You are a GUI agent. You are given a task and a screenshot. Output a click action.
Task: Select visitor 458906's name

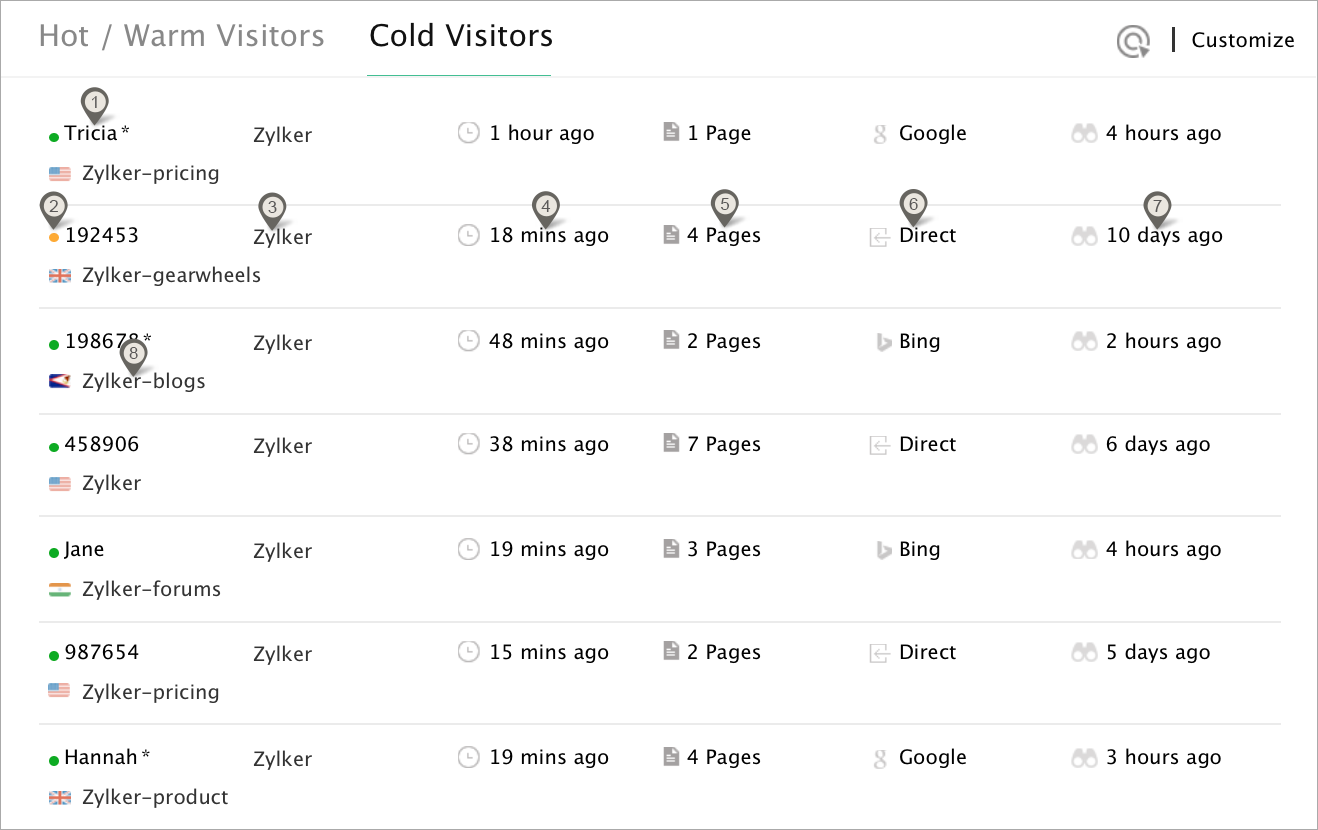coord(102,444)
